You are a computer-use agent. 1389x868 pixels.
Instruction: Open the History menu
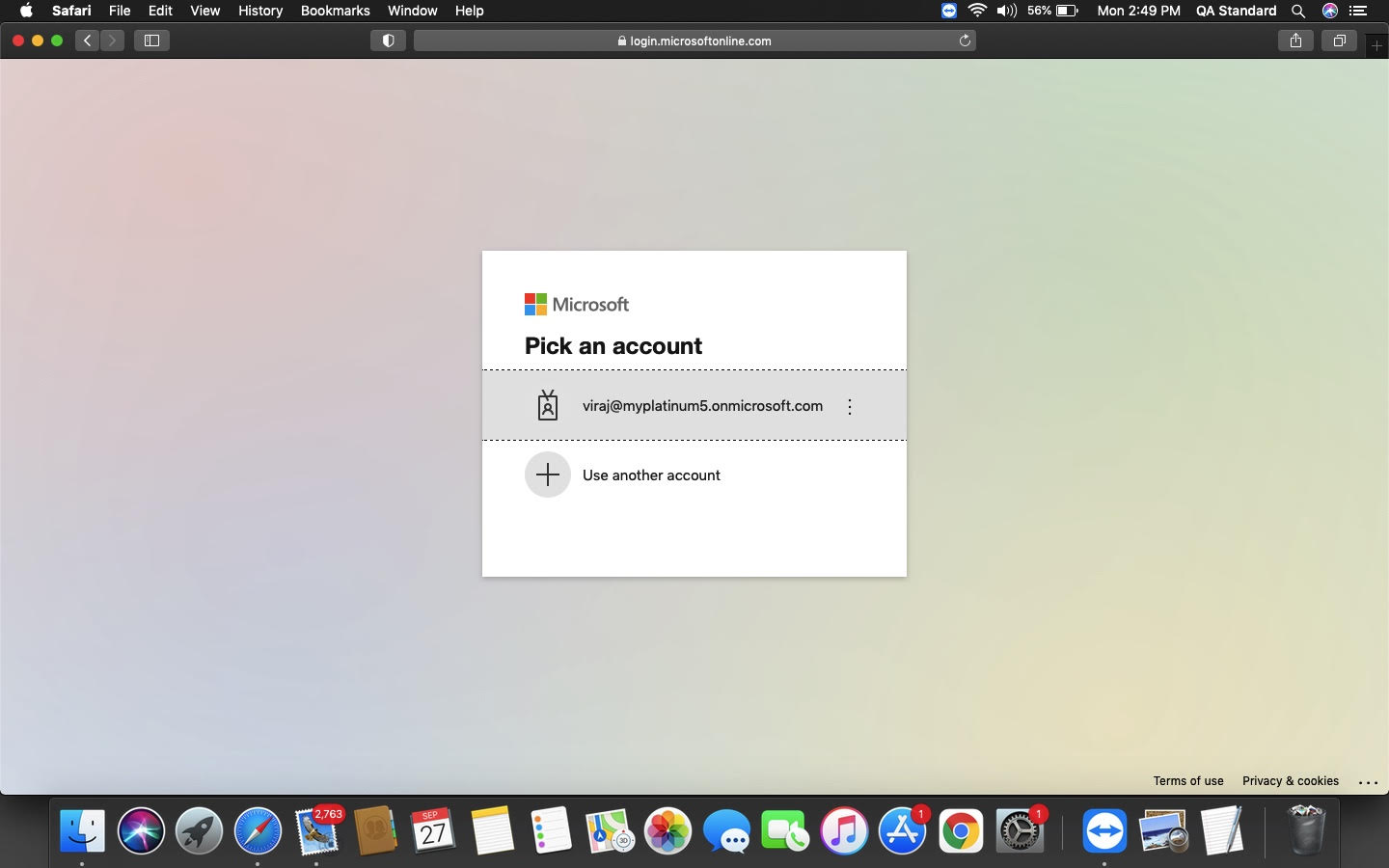(x=260, y=11)
